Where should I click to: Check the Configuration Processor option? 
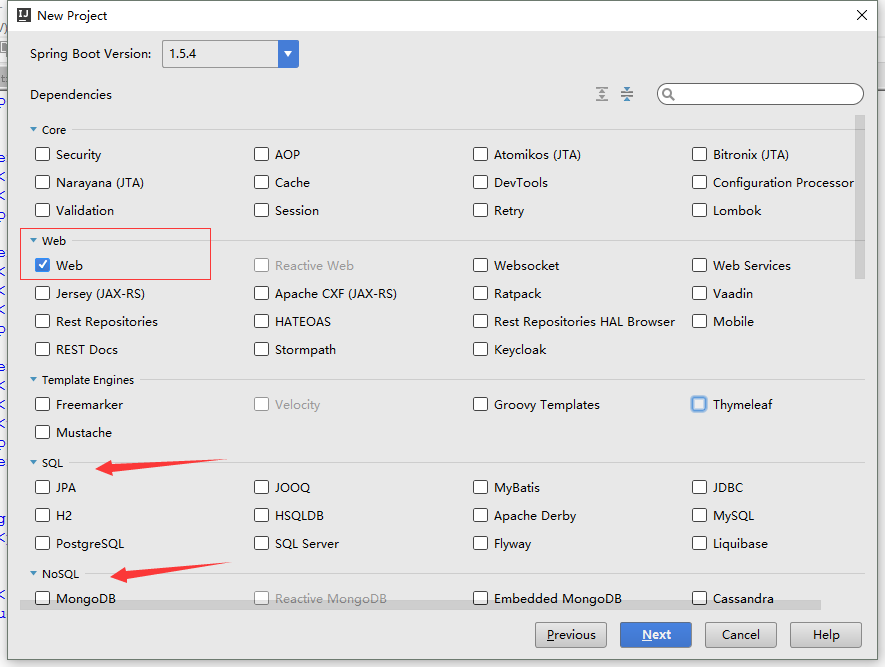699,182
